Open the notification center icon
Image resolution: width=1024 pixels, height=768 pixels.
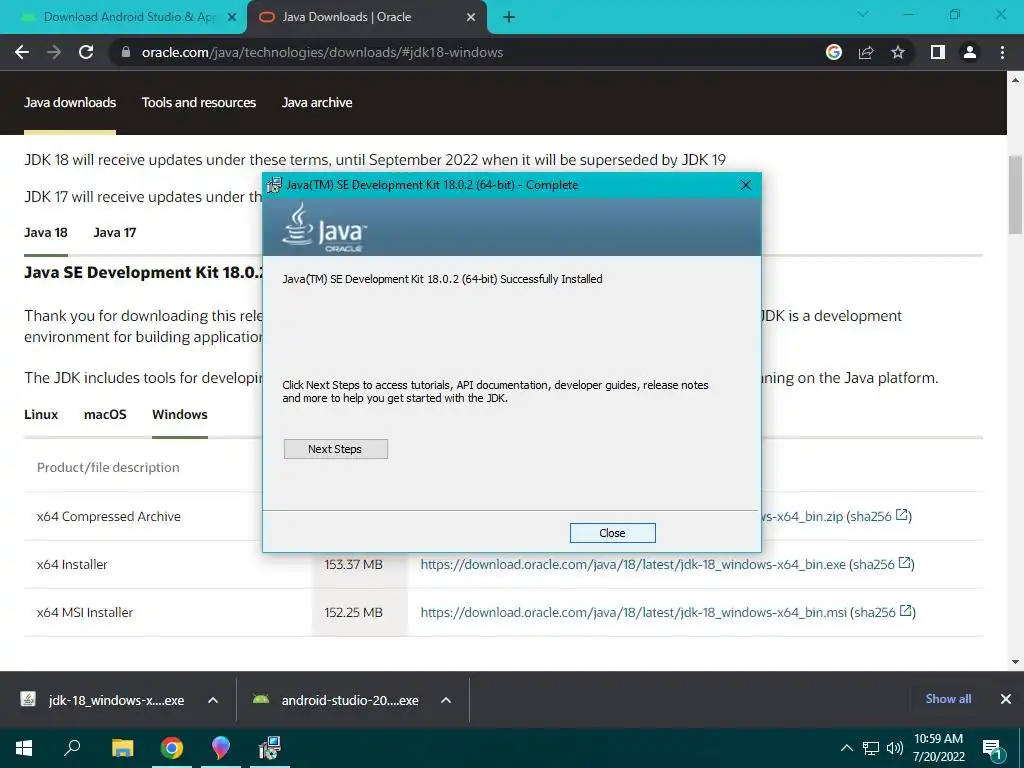point(993,749)
